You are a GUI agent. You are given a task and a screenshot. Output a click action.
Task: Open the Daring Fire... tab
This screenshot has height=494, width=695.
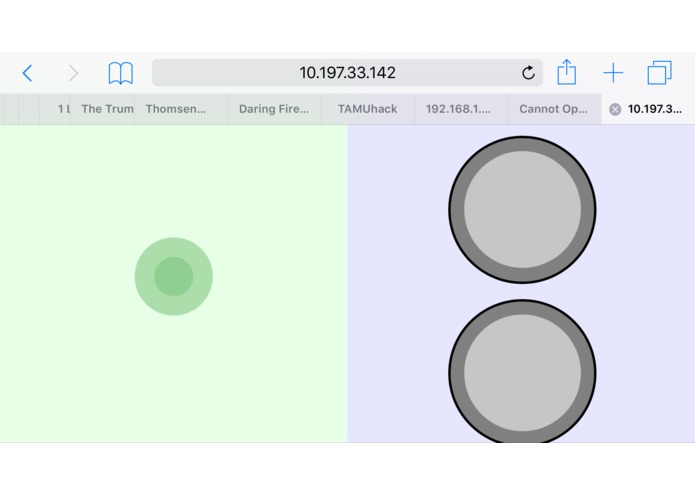point(274,109)
